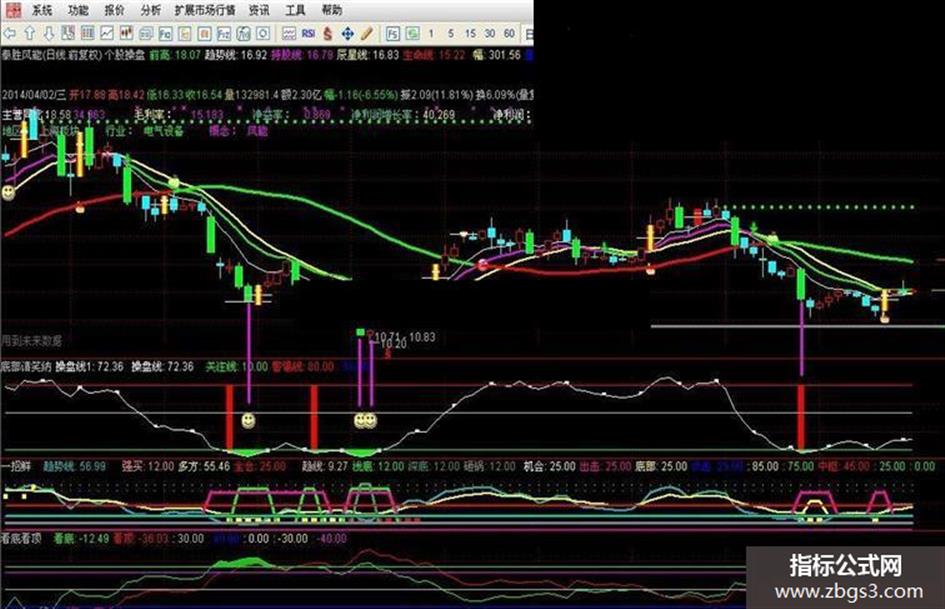Open the 帮助 menu
Image resolution: width=945 pixels, height=609 pixels.
tap(332, 10)
